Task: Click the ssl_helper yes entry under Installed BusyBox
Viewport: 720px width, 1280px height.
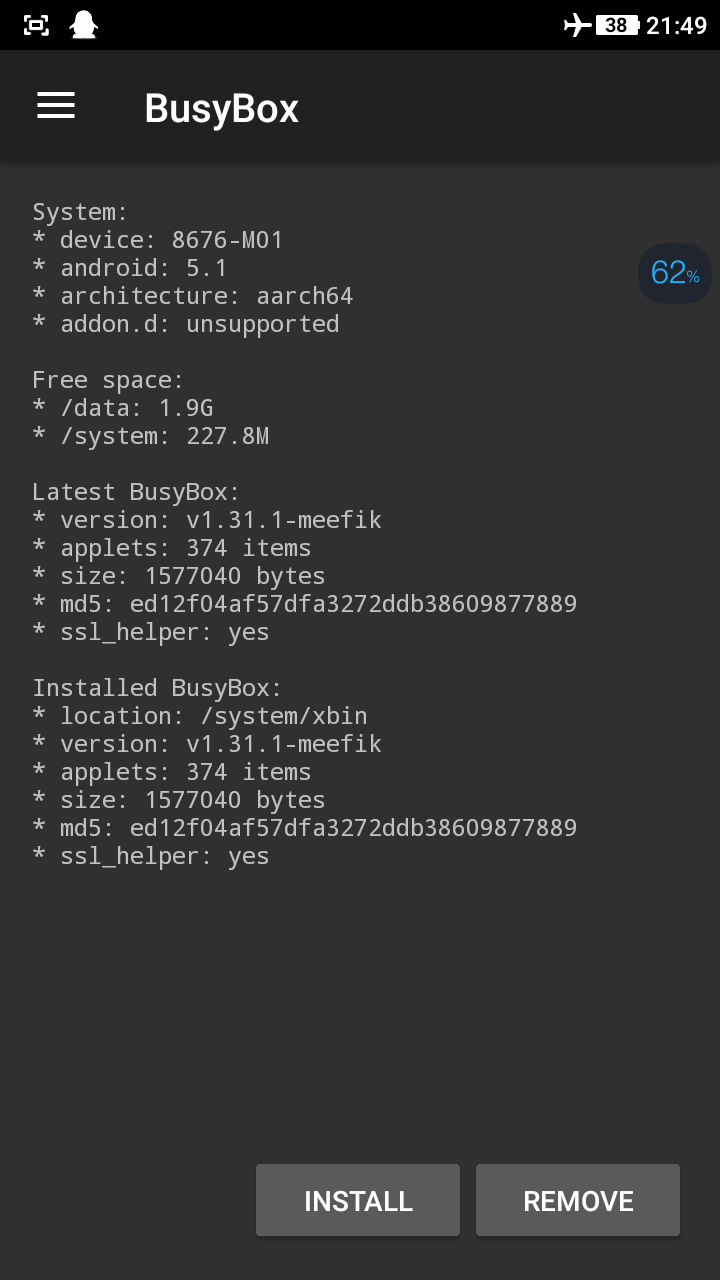Action: tap(150, 855)
